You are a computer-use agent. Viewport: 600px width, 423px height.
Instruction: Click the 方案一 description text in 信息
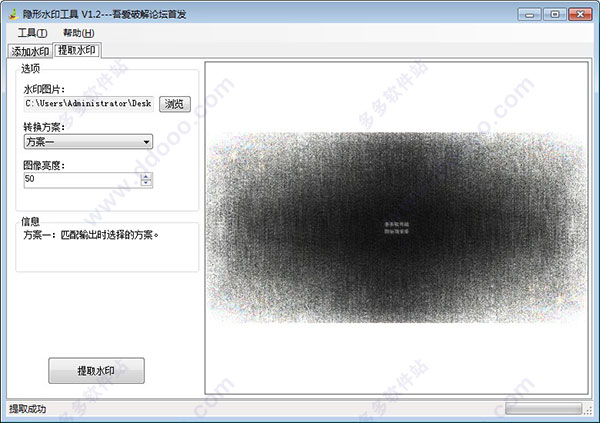click(91, 235)
